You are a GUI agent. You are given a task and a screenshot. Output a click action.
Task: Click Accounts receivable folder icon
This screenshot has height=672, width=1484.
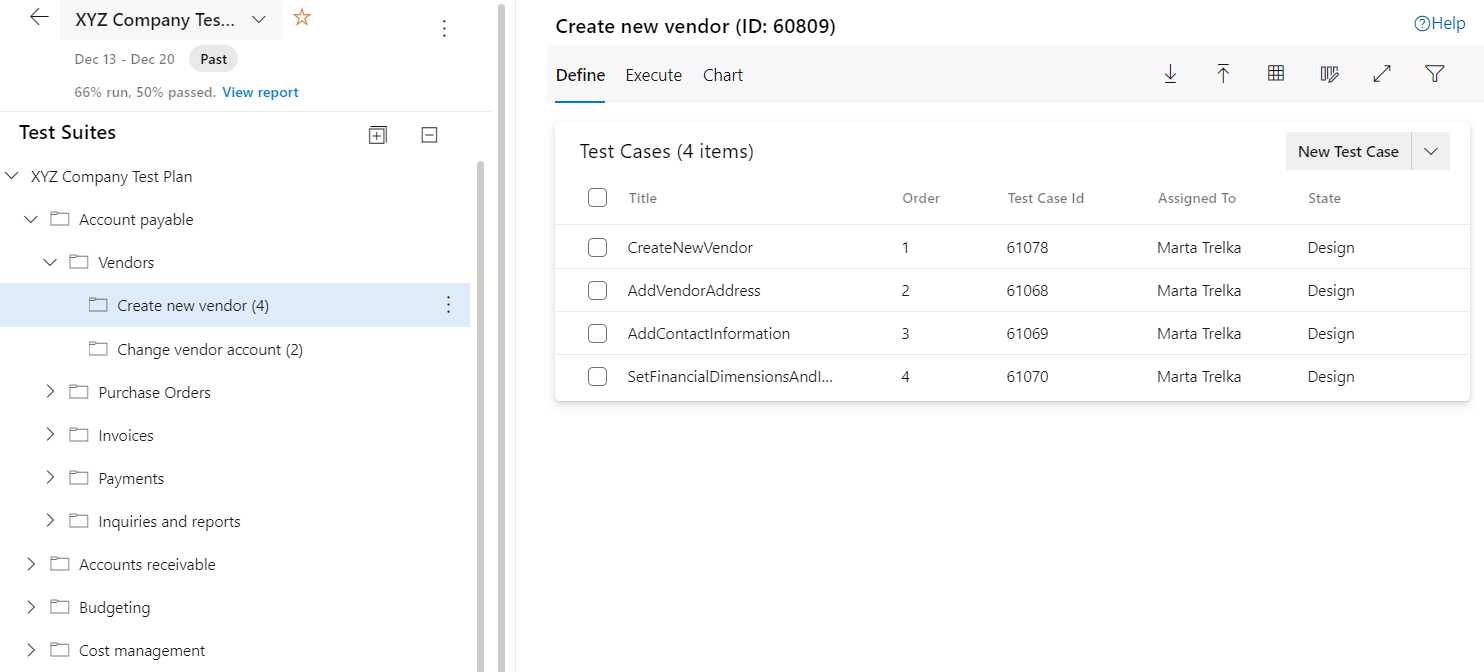[60, 564]
